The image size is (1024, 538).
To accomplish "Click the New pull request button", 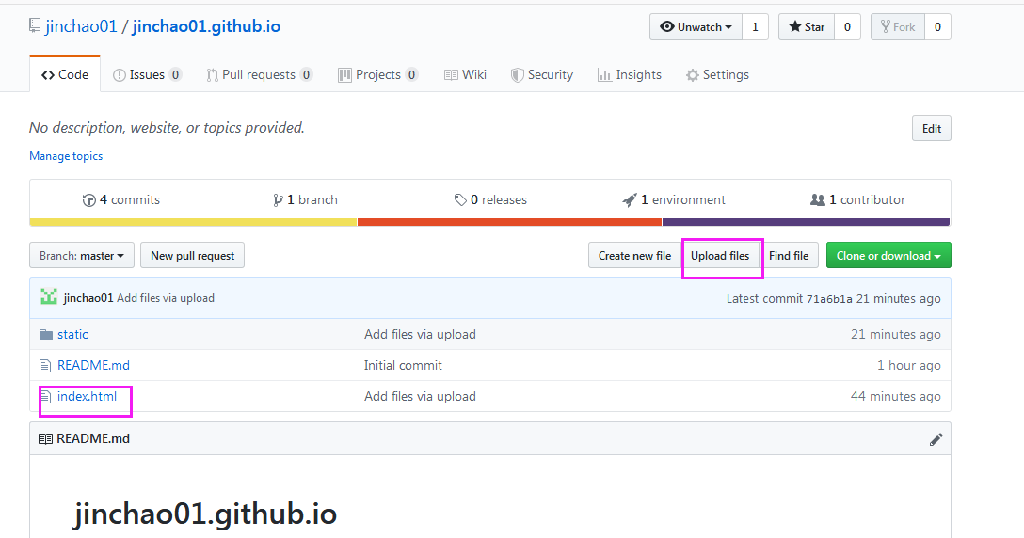I will [x=193, y=255].
